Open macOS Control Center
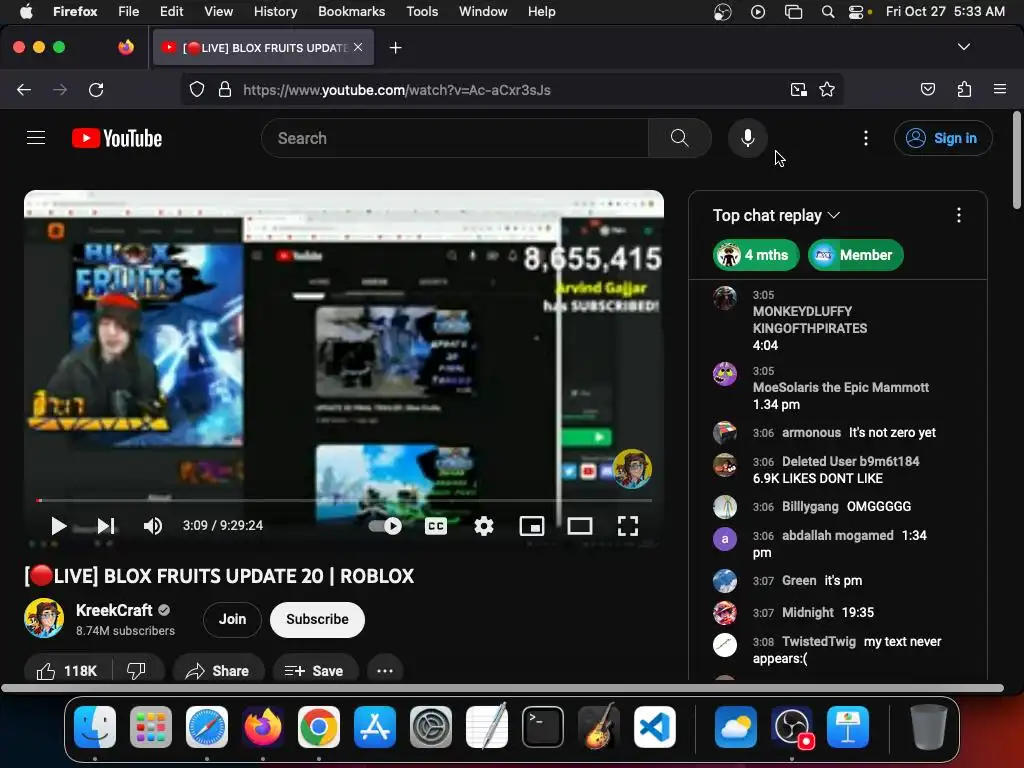1024x768 pixels. (856, 12)
